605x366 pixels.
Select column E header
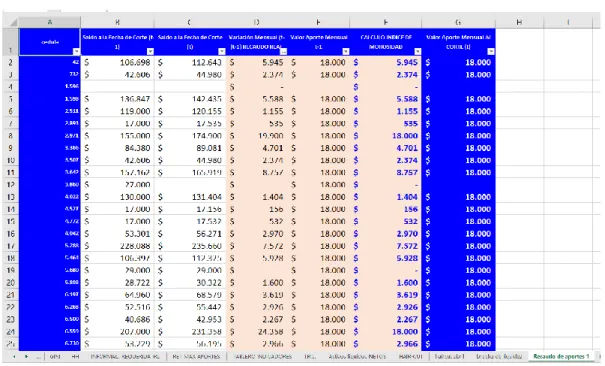(x=319, y=22)
